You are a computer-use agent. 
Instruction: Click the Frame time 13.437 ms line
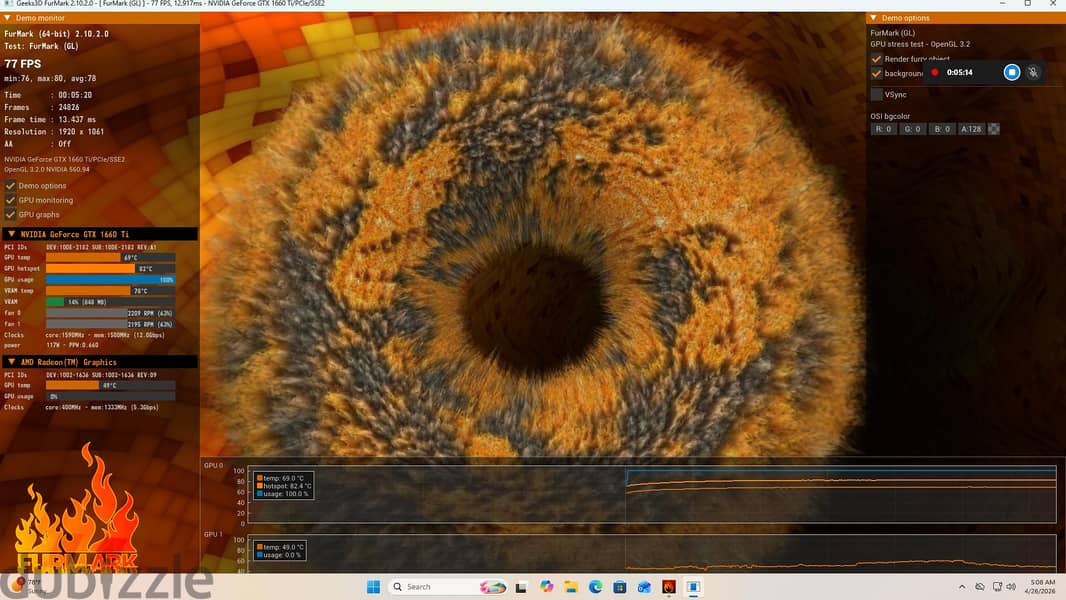(50, 120)
